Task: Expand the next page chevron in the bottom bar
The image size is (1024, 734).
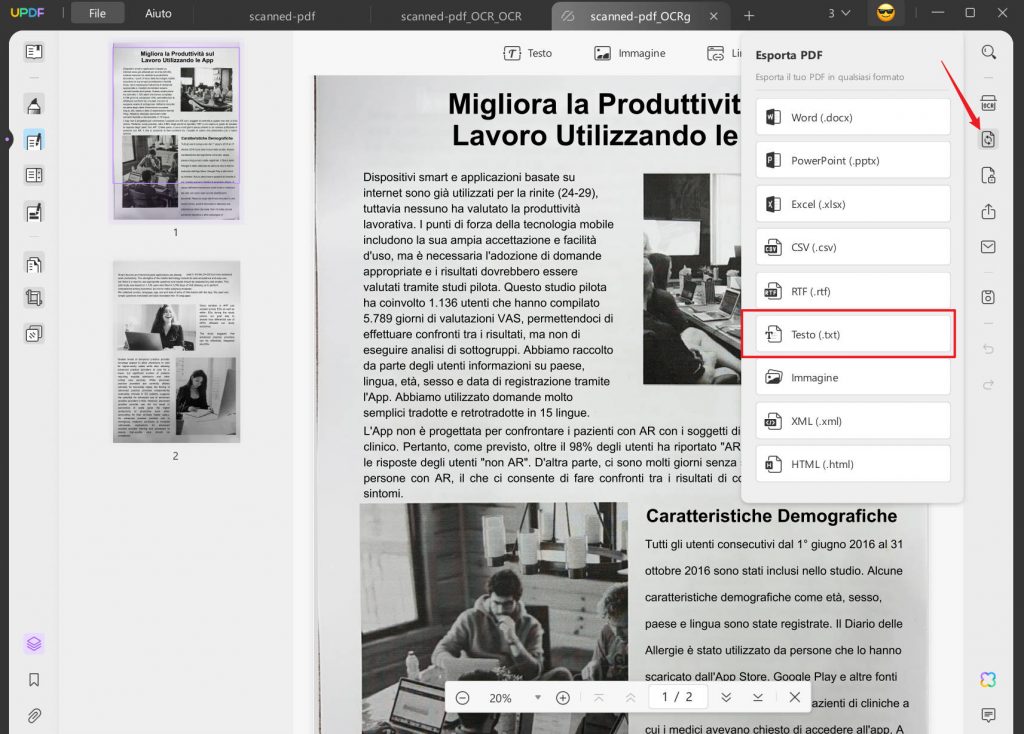Action: point(725,696)
